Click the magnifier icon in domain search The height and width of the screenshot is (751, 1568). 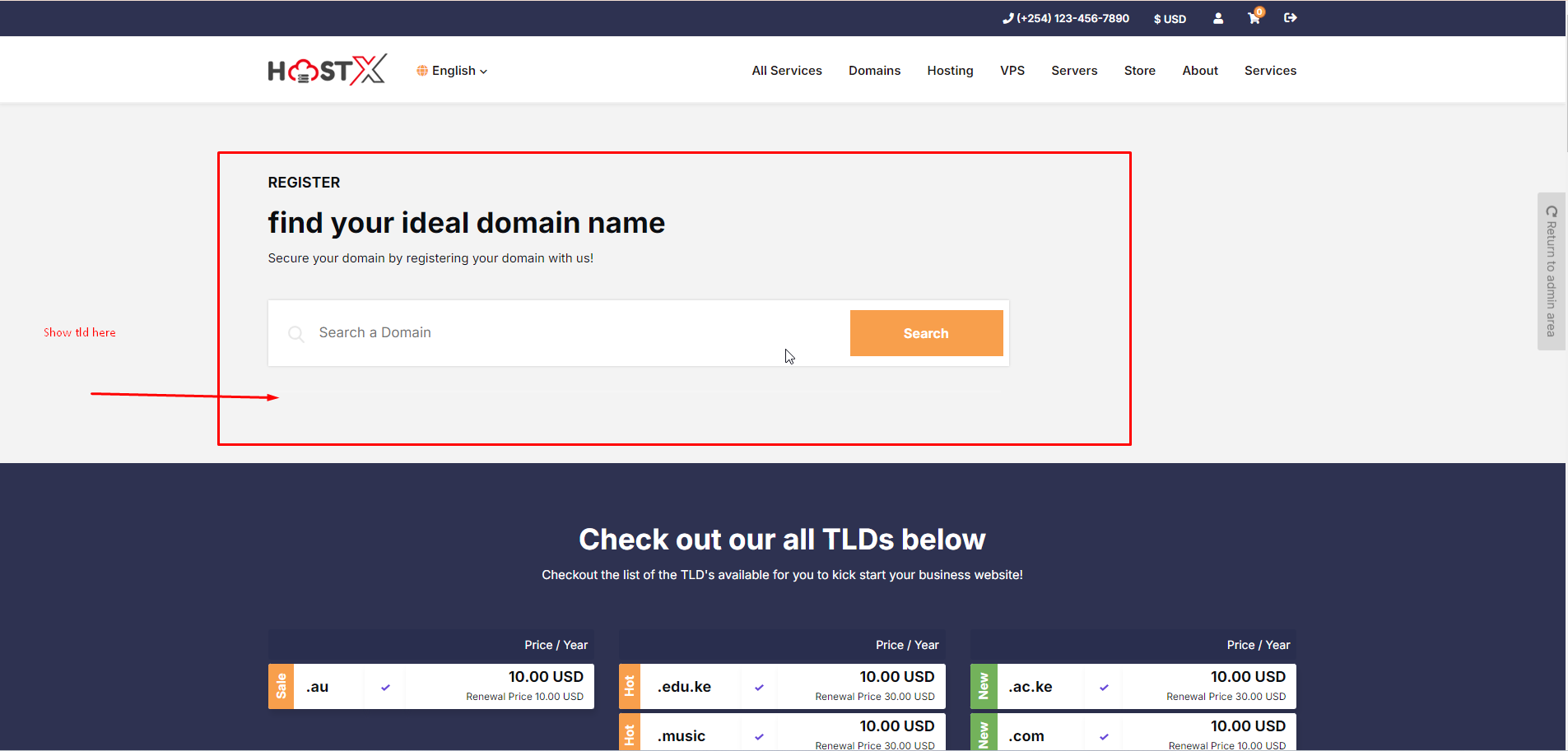click(296, 333)
